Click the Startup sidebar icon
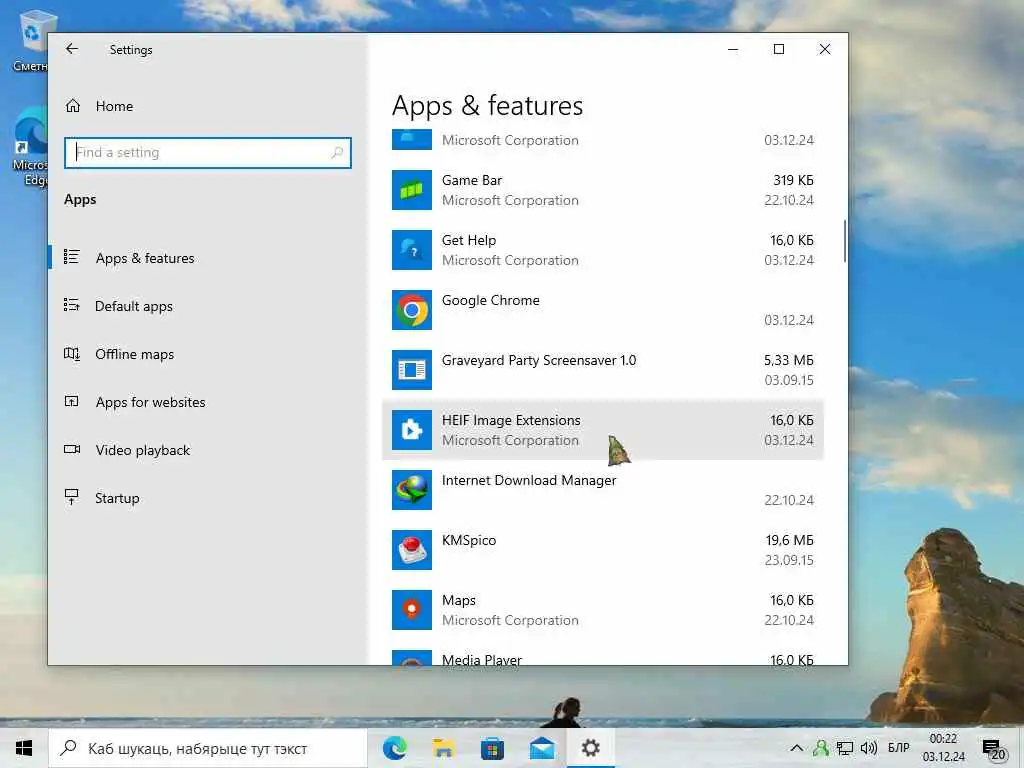The width and height of the screenshot is (1024, 768). (x=72, y=497)
